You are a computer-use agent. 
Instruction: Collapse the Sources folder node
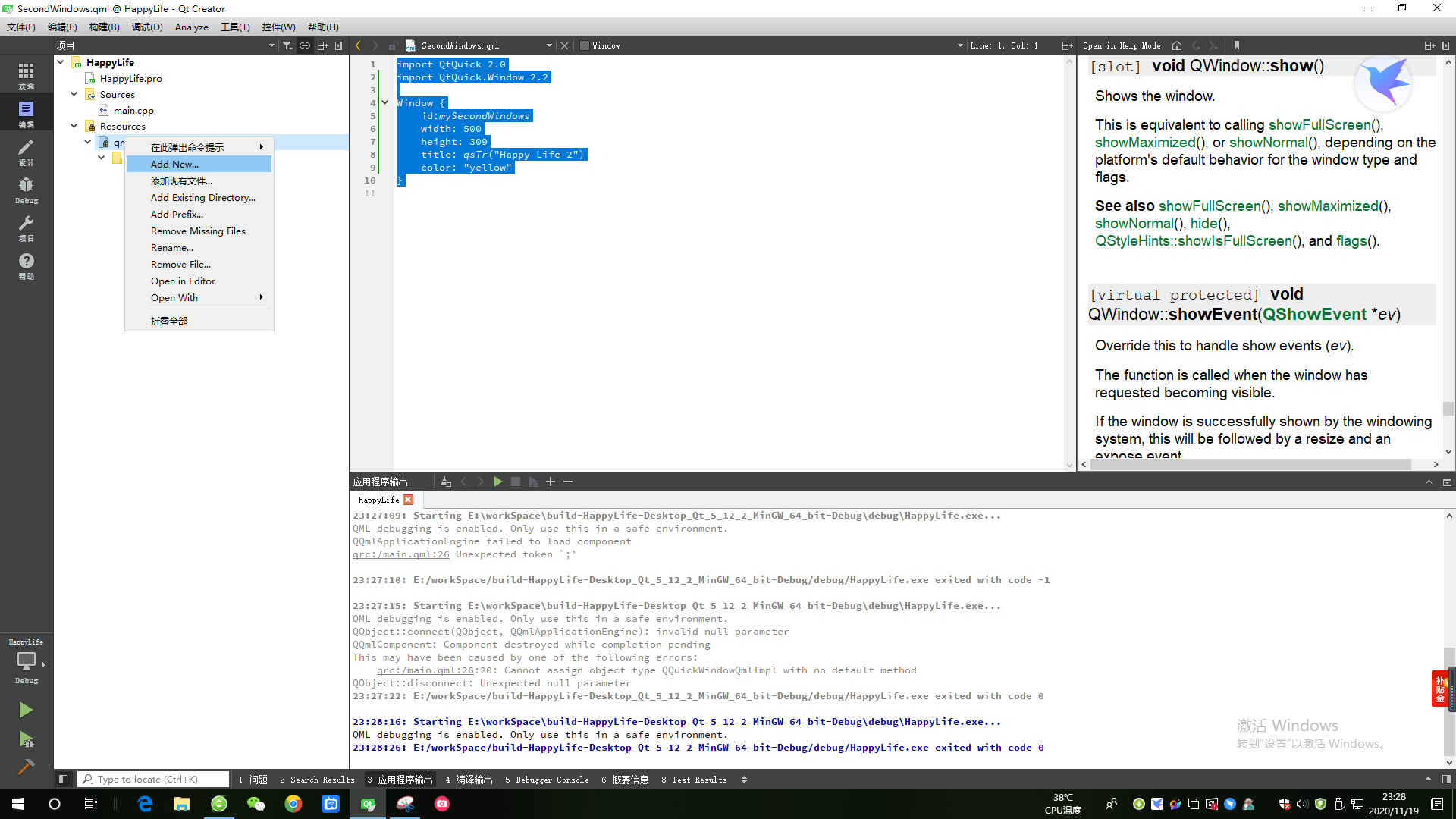[x=74, y=94]
